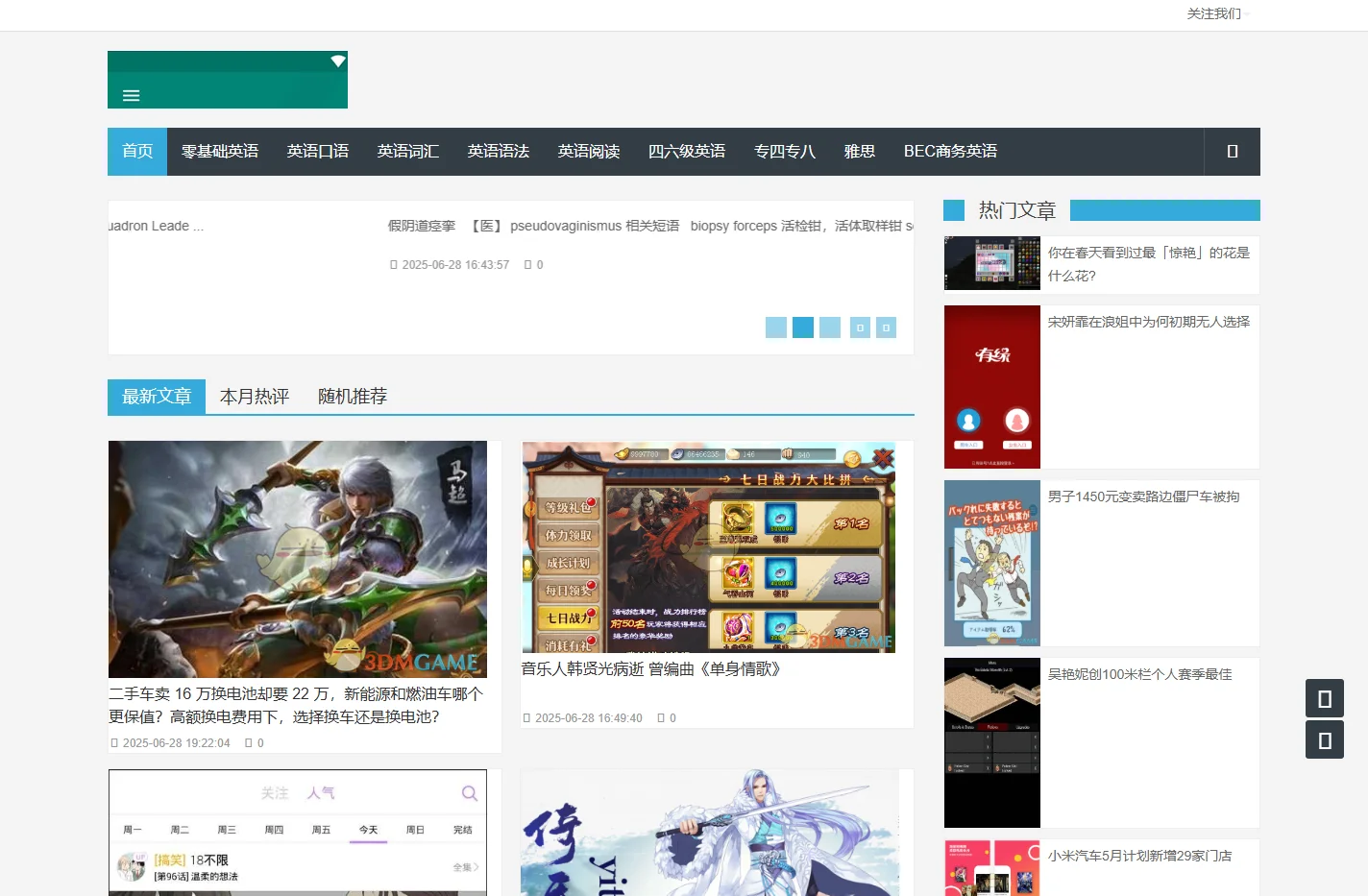Click the isometric game map thumbnail in the sidebar
The image size is (1368, 896).
tap(992, 742)
